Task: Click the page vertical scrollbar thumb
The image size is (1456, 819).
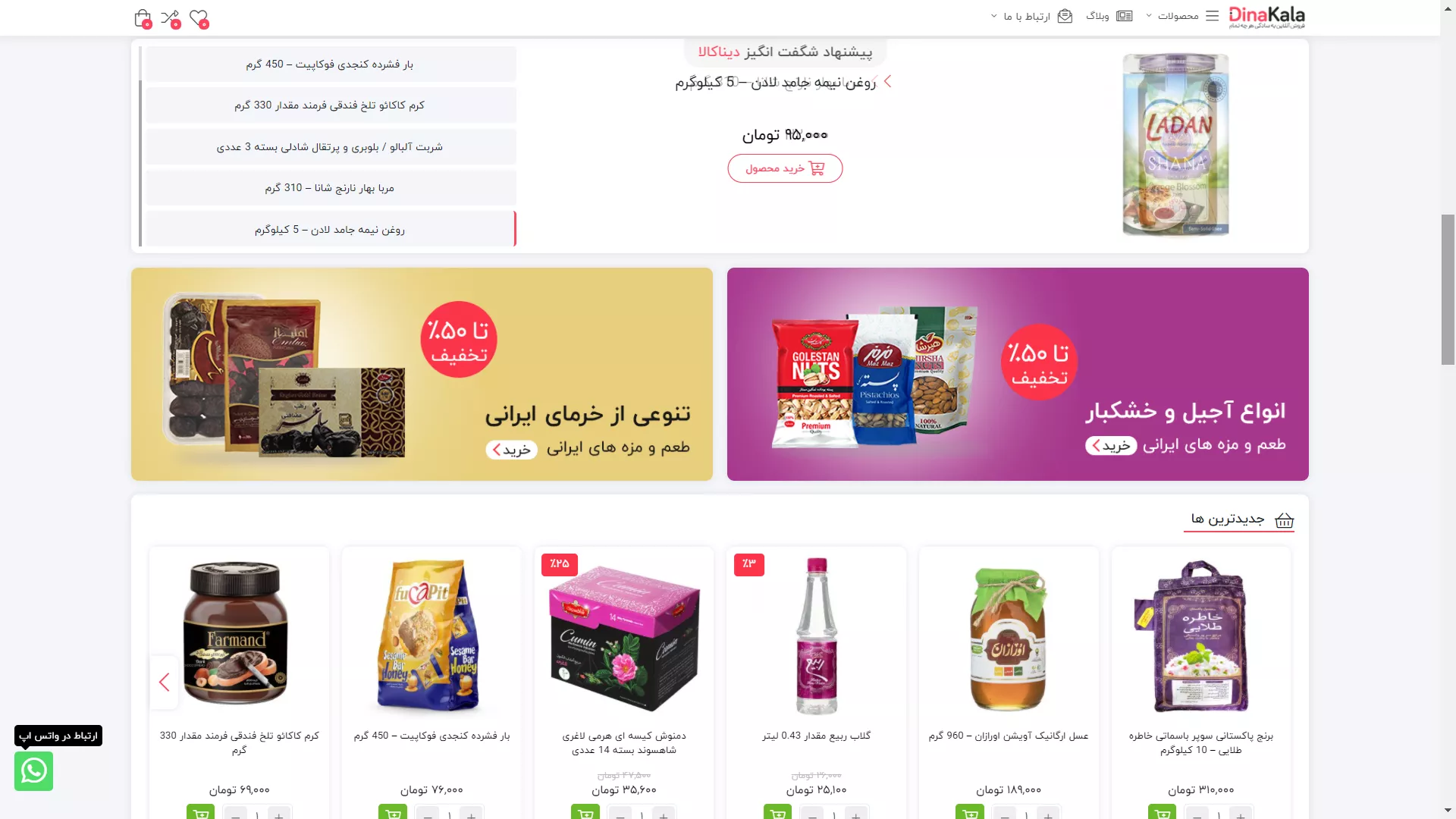Action: point(1448,290)
